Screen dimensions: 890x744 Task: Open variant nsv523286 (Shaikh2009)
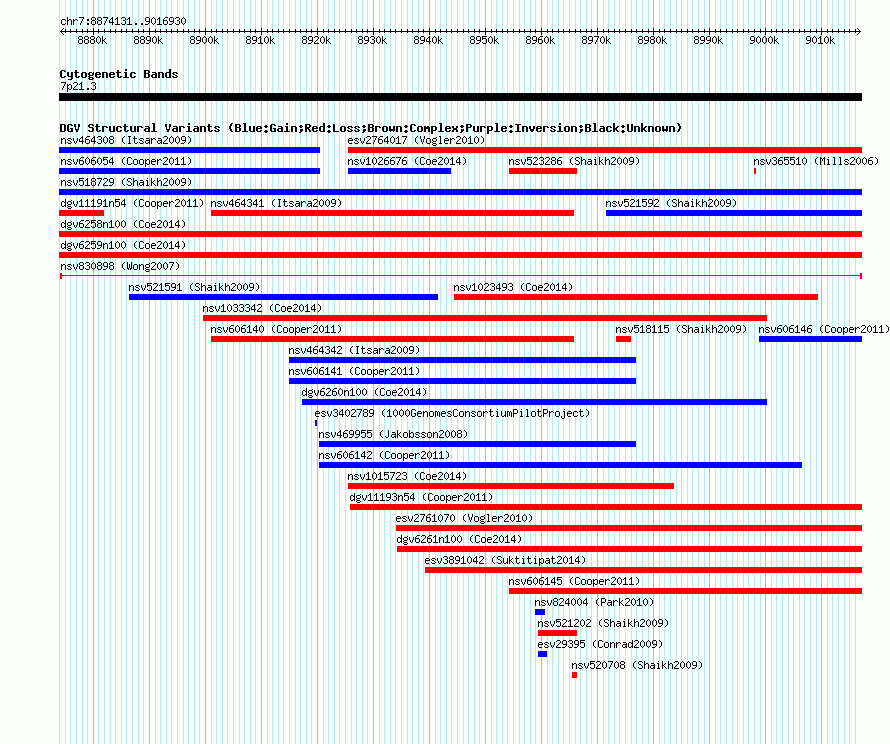click(x=574, y=161)
